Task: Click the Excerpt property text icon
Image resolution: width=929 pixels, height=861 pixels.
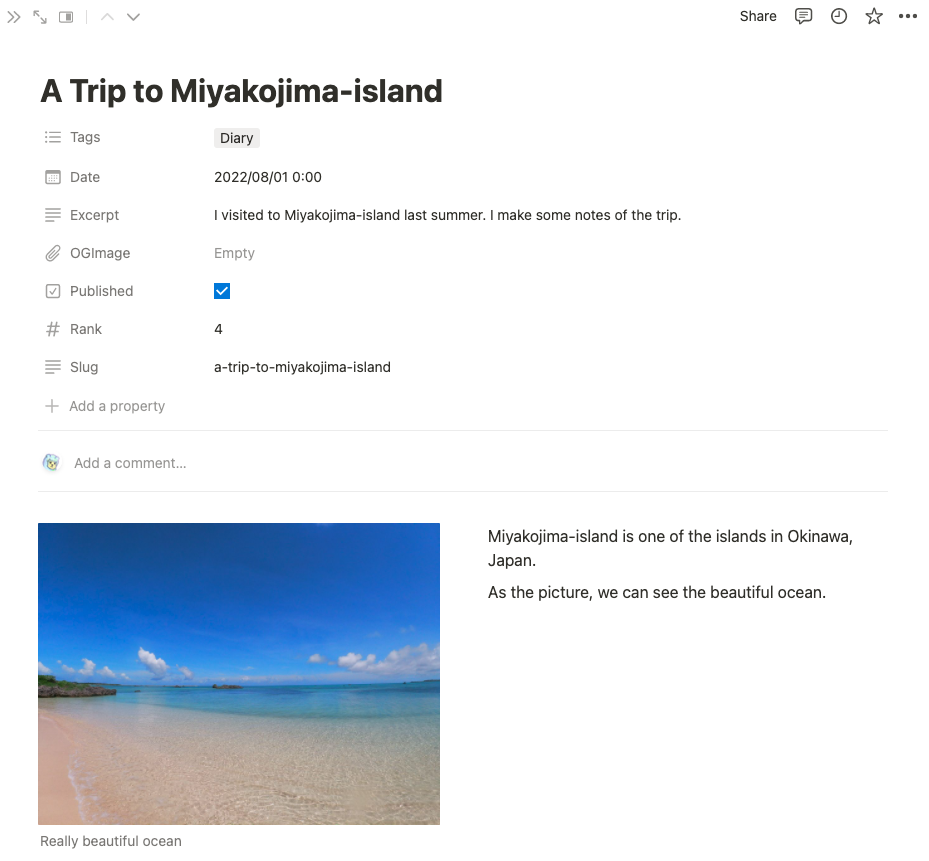Action: point(53,215)
